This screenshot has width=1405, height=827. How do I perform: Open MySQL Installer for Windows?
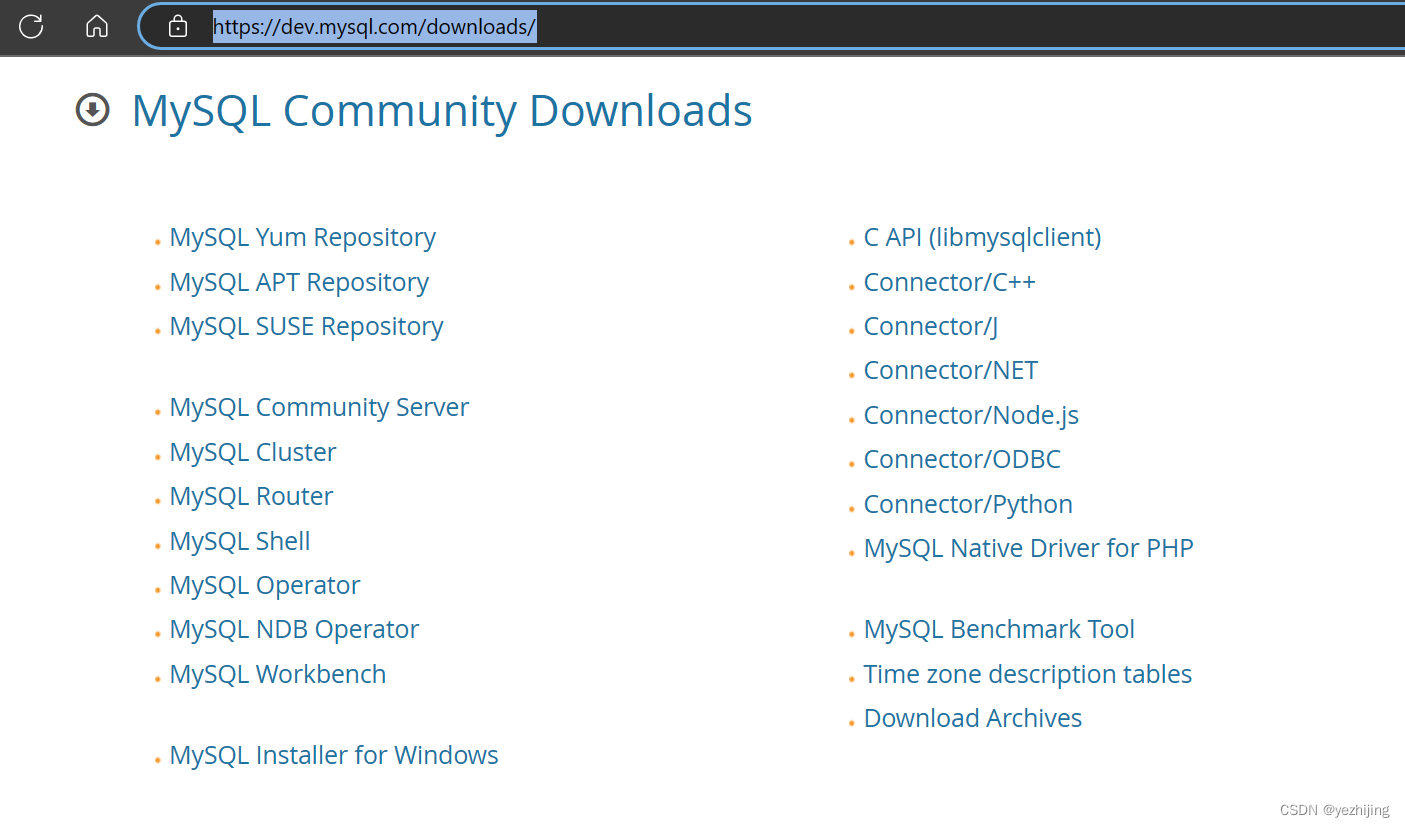(334, 755)
